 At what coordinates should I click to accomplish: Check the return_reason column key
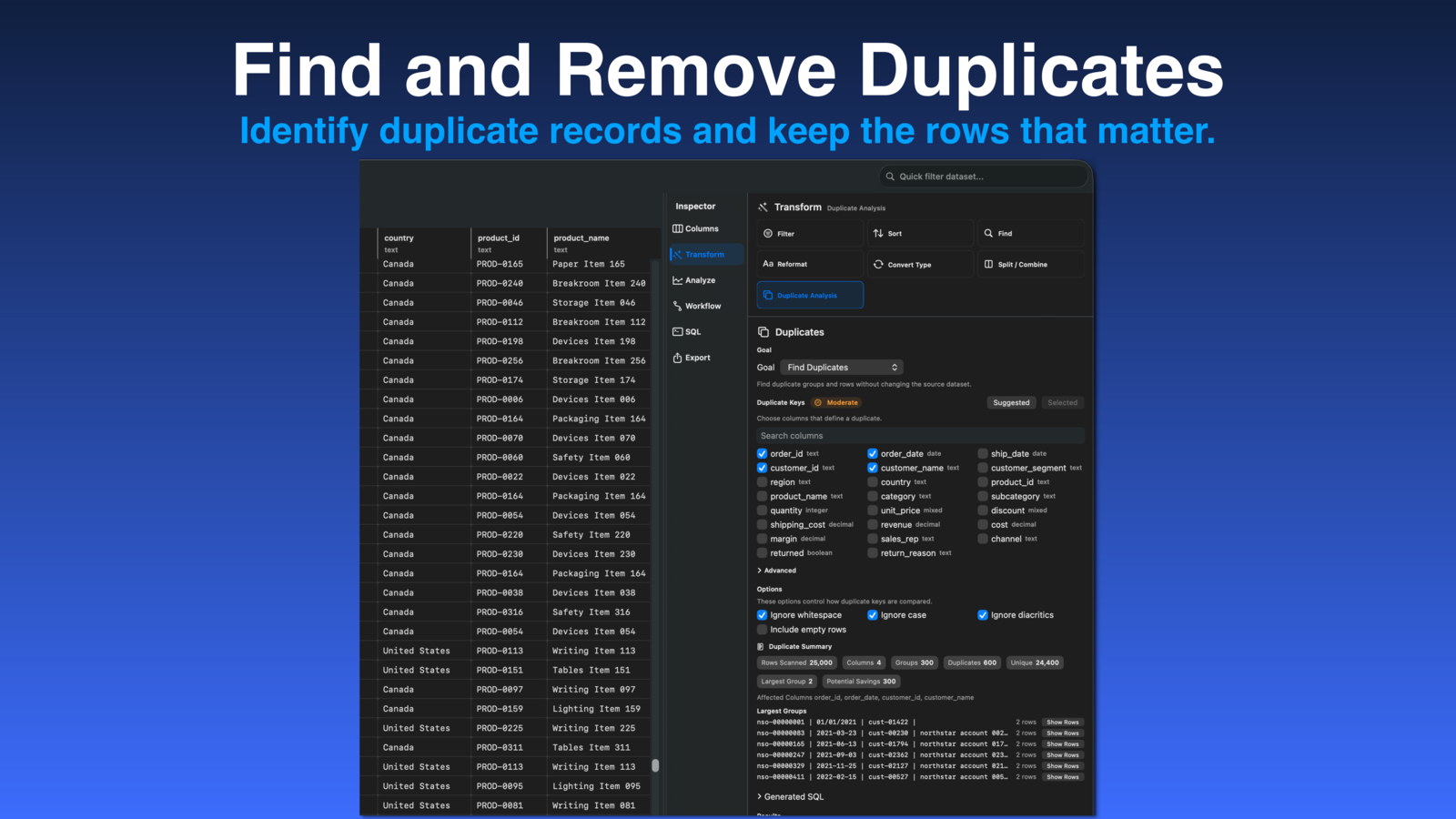(872, 553)
